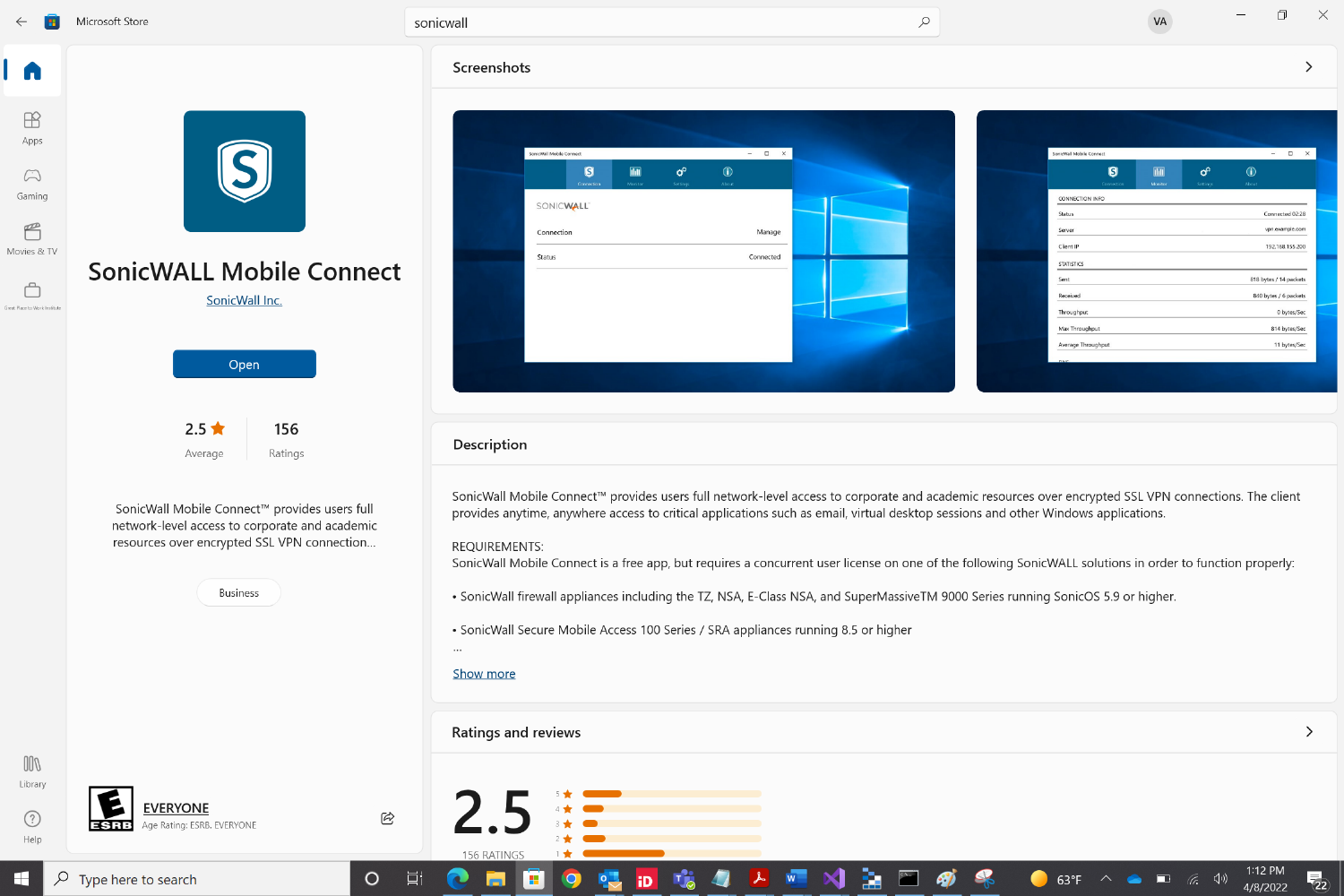Go to the Home tab in sidebar
The image size is (1344, 896).
(x=32, y=71)
